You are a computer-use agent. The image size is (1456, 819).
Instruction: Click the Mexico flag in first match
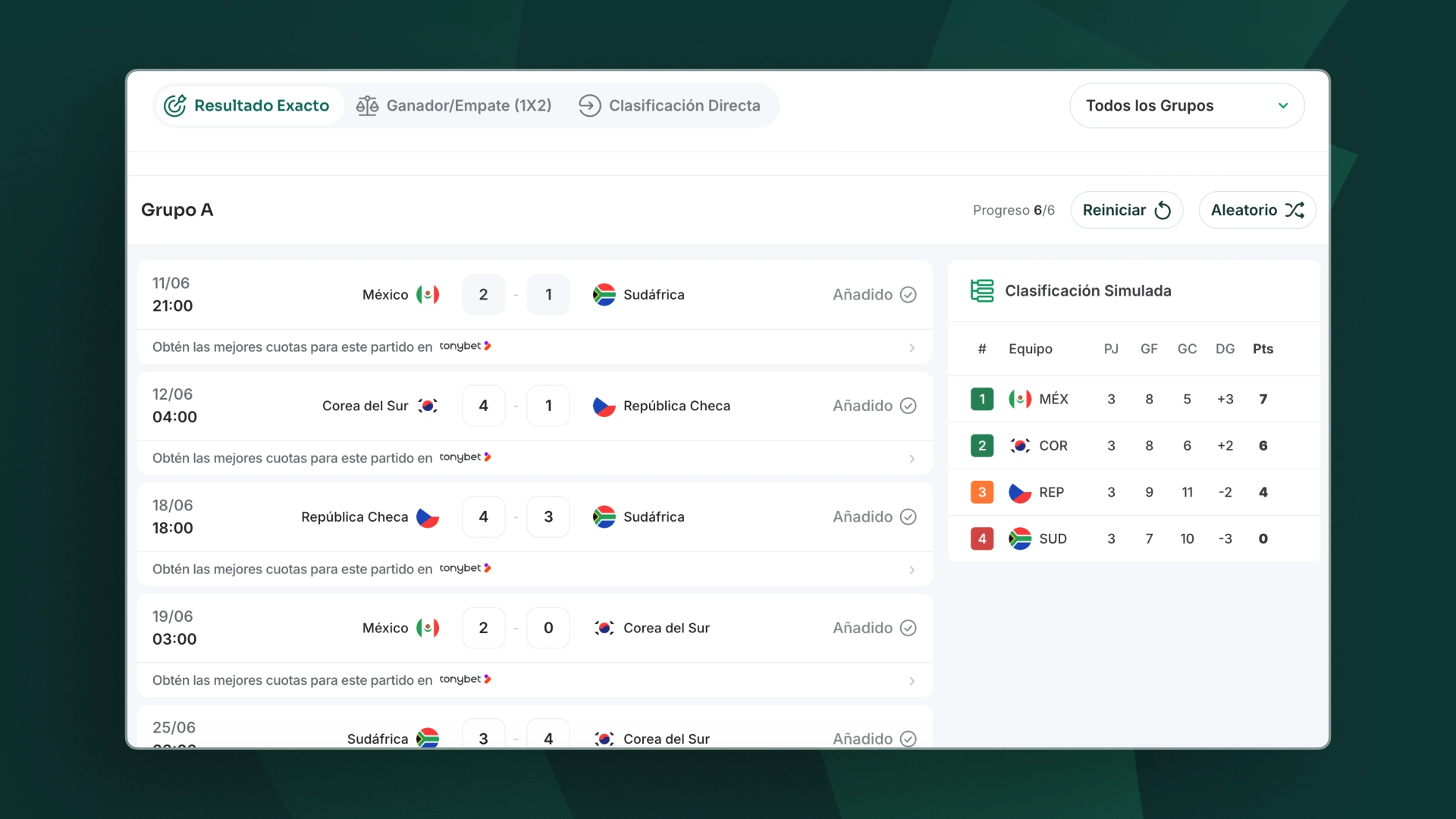tap(428, 294)
